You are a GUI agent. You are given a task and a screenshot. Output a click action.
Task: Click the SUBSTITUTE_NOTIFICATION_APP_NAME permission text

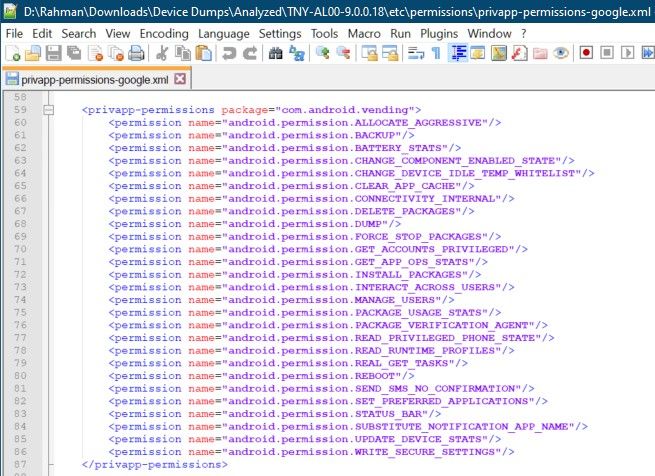[x=462, y=426]
